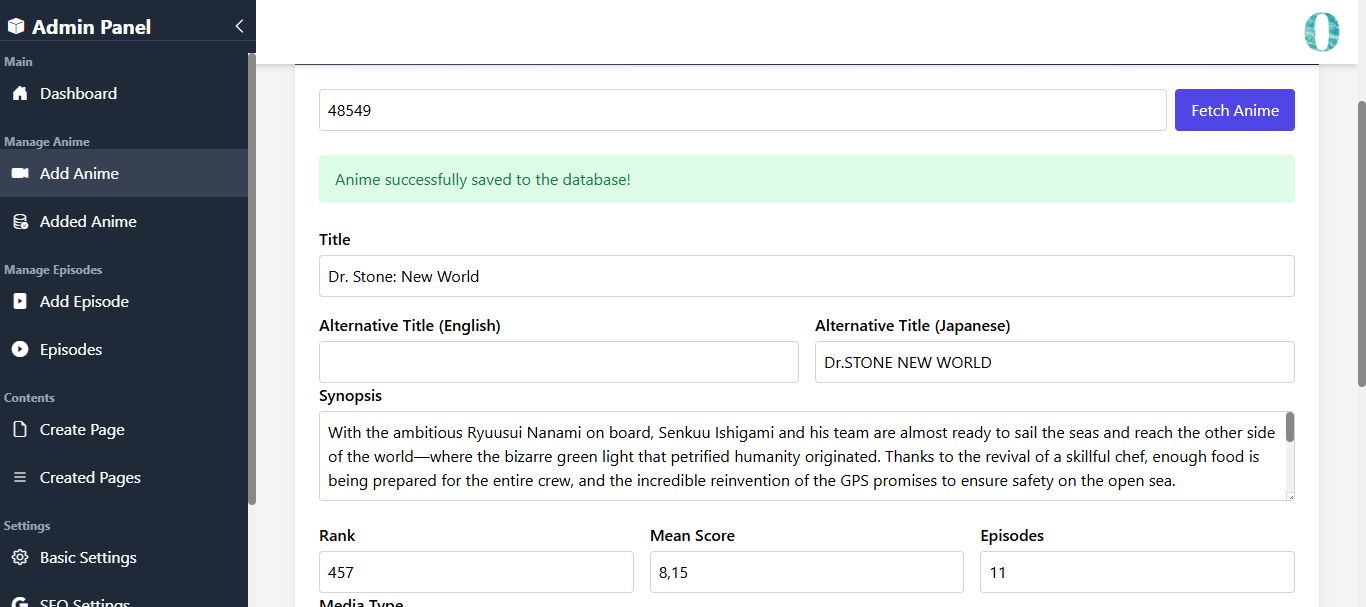Click the Create Page document icon
The height and width of the screenshot is (607, 1366).
pyautogui.click(x=20, y=429)
